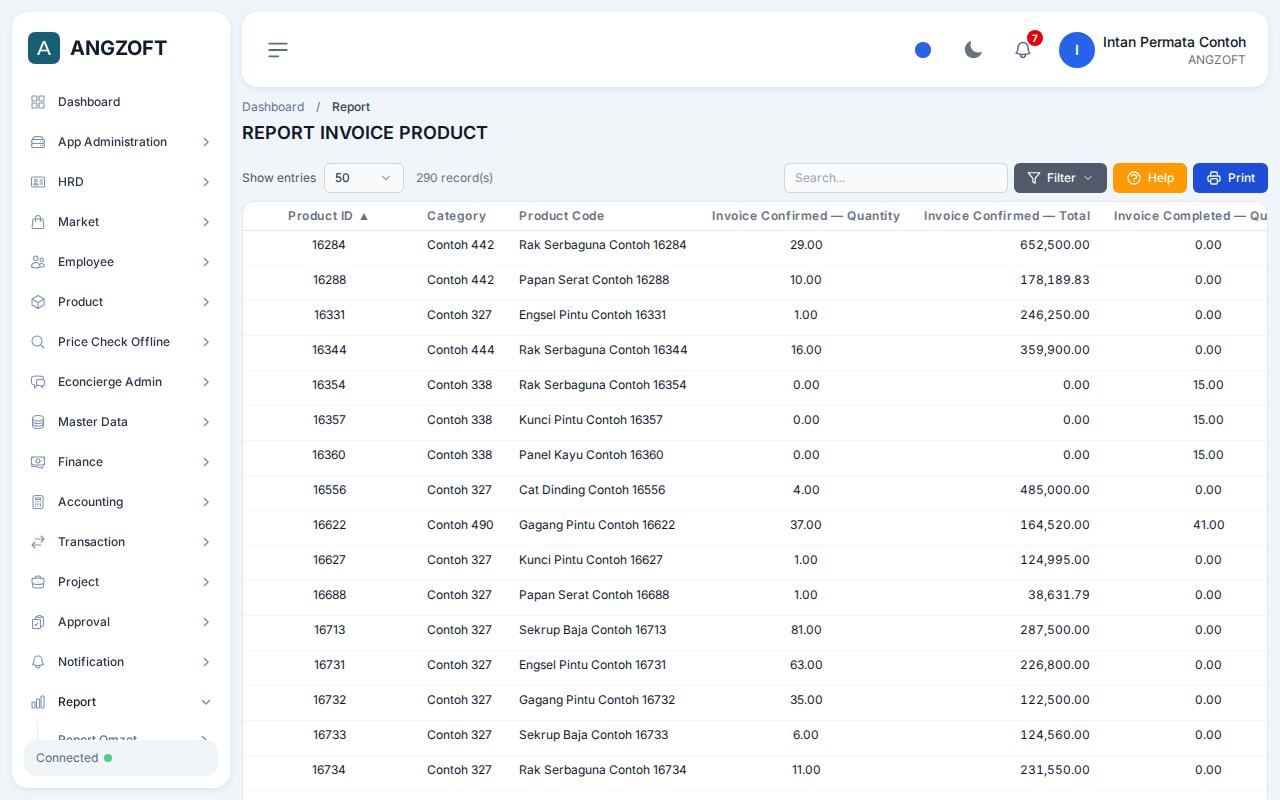Click the user name Intan Permata Contoh

pyautogui.click(x=1174, y=42)
